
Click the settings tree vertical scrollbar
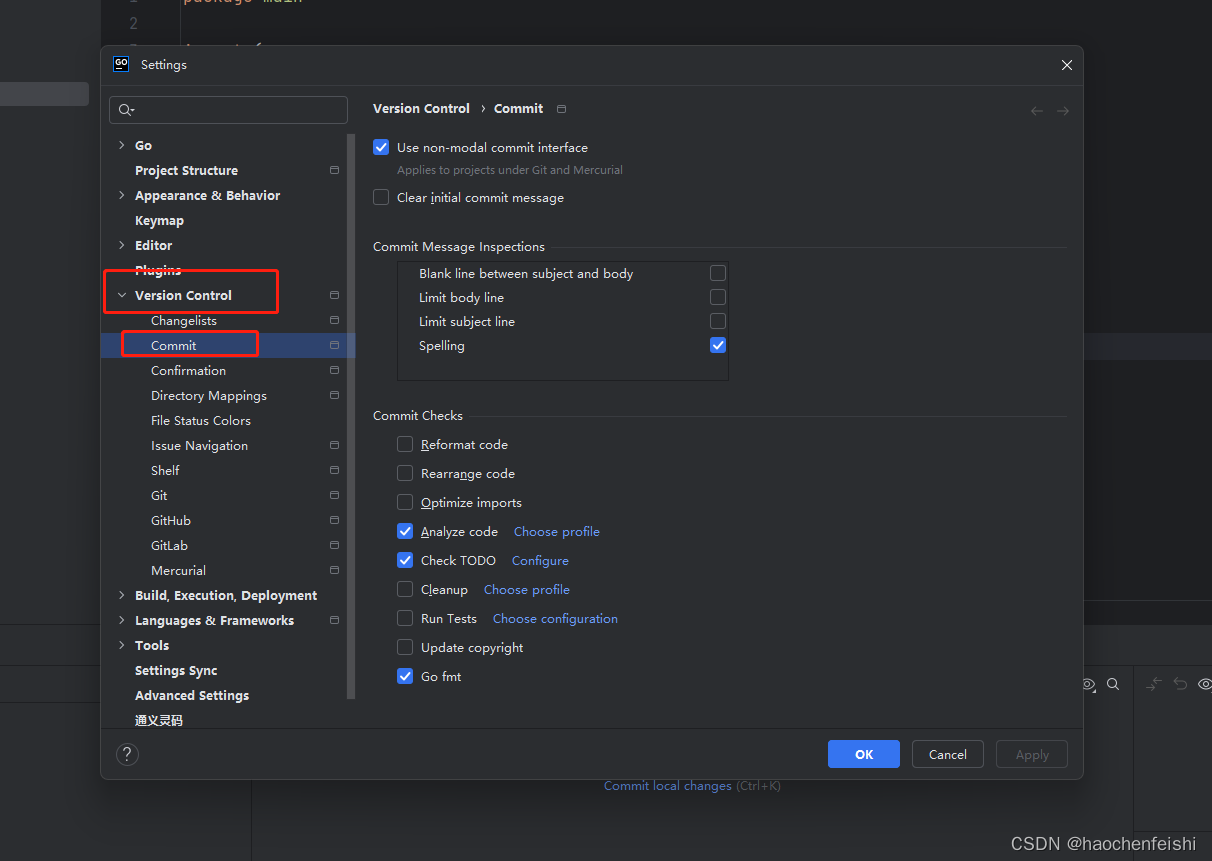[x=351, y=415]
